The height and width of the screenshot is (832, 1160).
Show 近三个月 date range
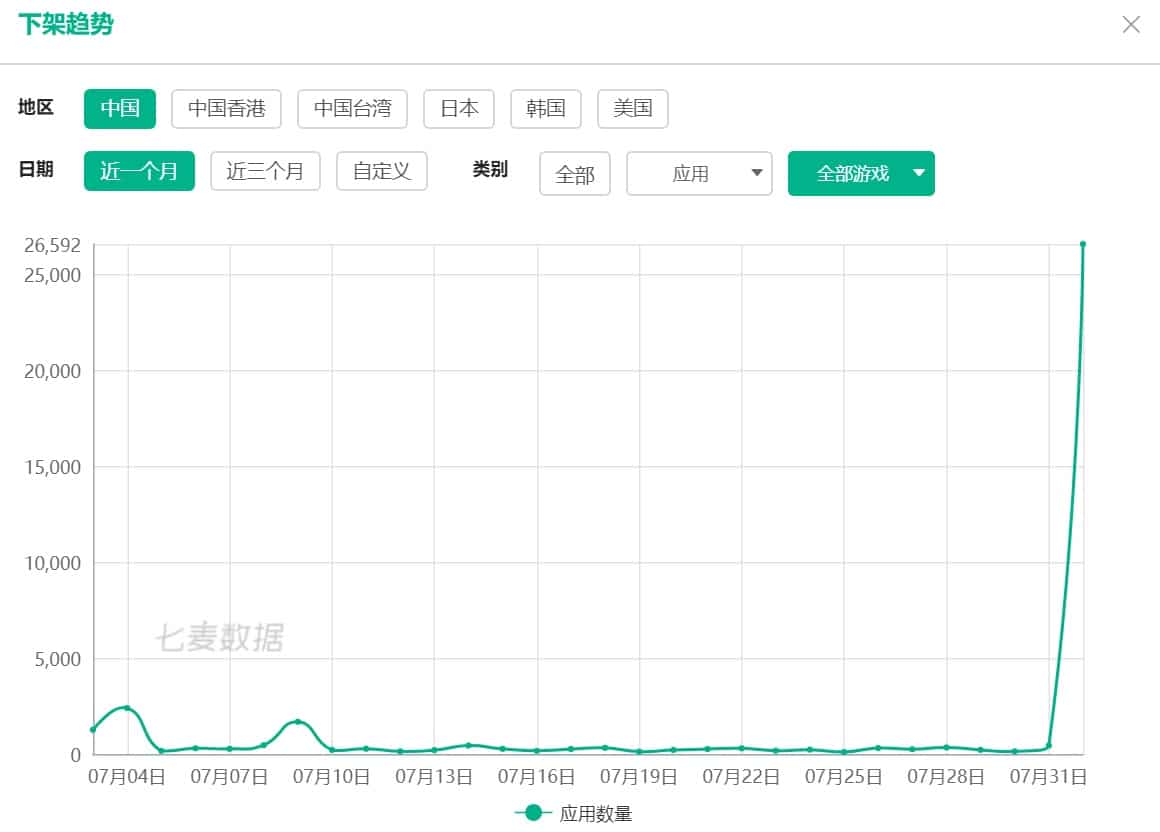click(265, 171)
